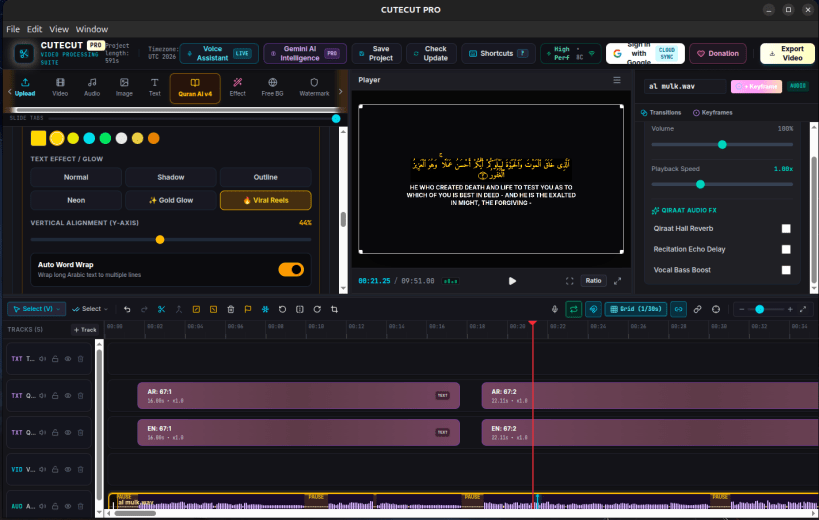The image size is (819, 520).
Task: Switch to the Watermark tab
Action: click(314, 87)
